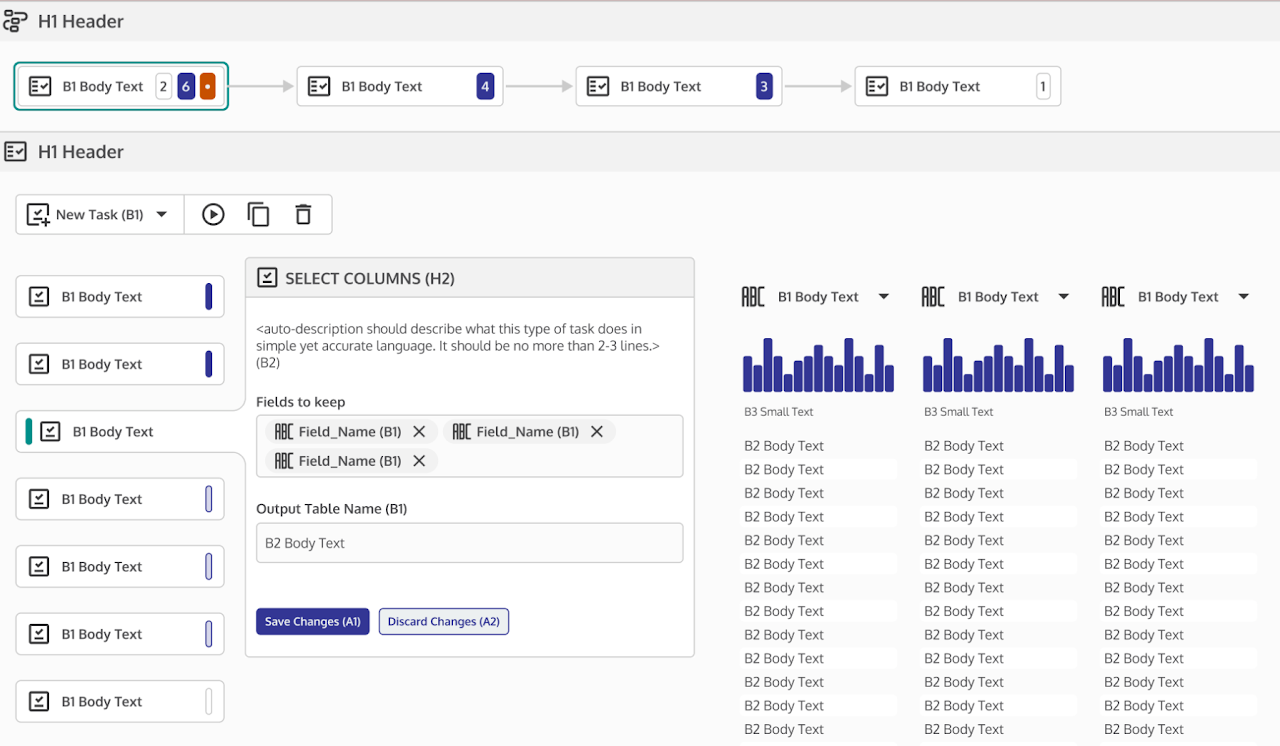This screenshot has height=746, width=1280.
Task: Click the Fields to keep label
Action: pyautogui.click(x=301, y=401)
